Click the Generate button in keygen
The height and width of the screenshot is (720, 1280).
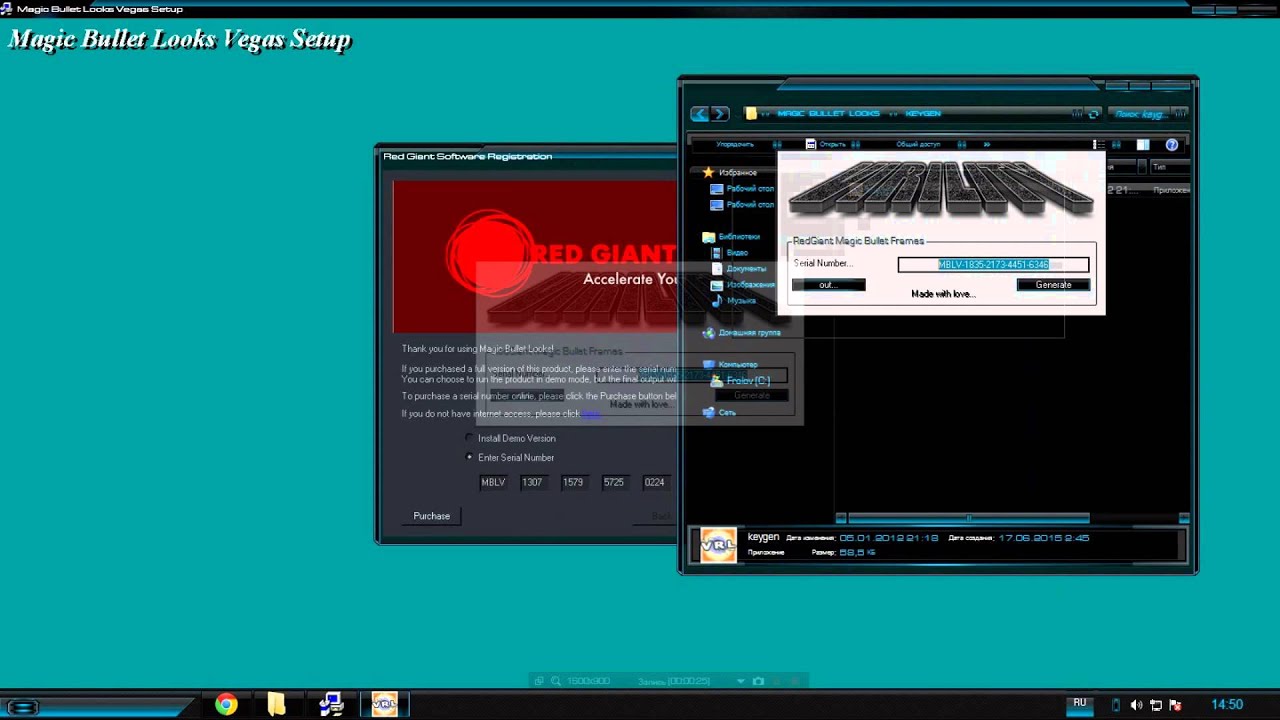click(1053, 285)
